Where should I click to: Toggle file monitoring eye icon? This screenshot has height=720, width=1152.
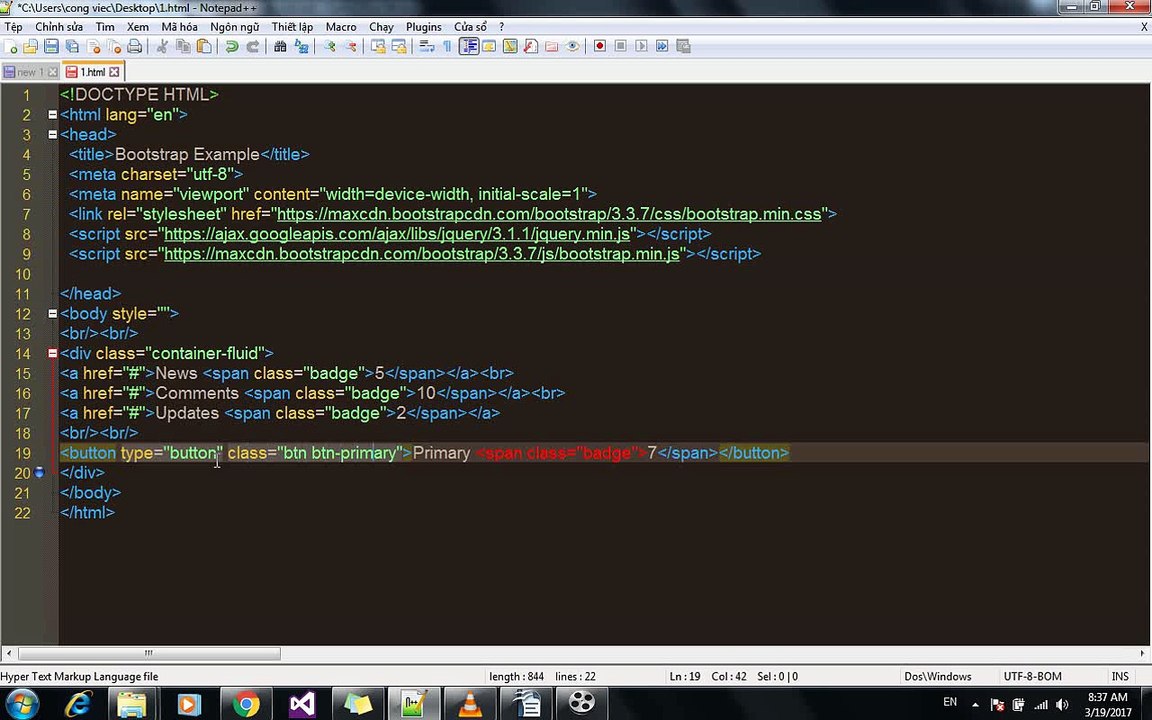point(572,46)
